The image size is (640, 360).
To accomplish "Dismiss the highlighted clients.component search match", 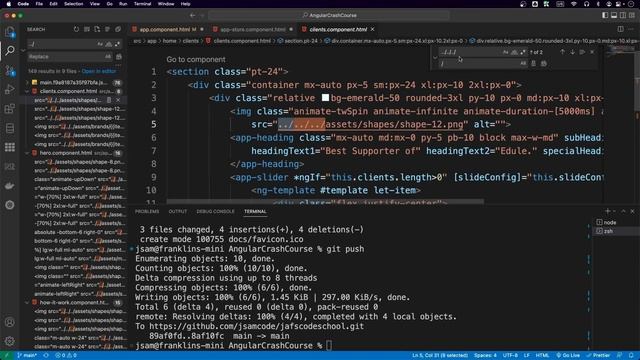I will coord(118,100).
